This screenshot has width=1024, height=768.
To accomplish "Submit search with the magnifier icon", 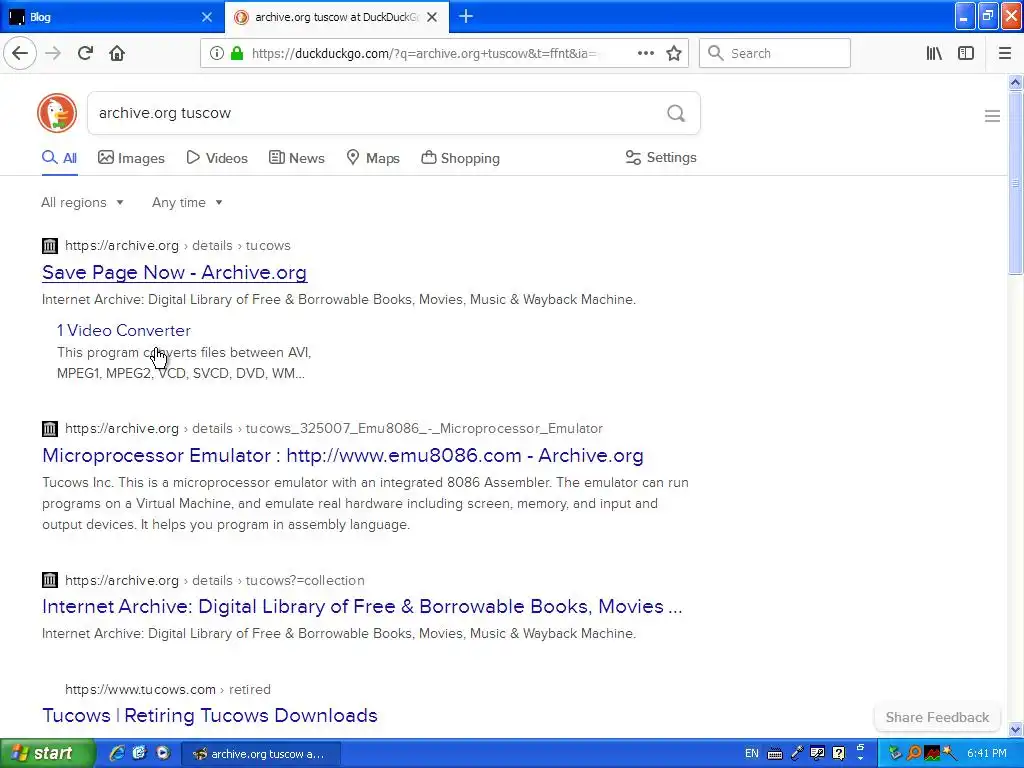I will [x=676, y=113].
